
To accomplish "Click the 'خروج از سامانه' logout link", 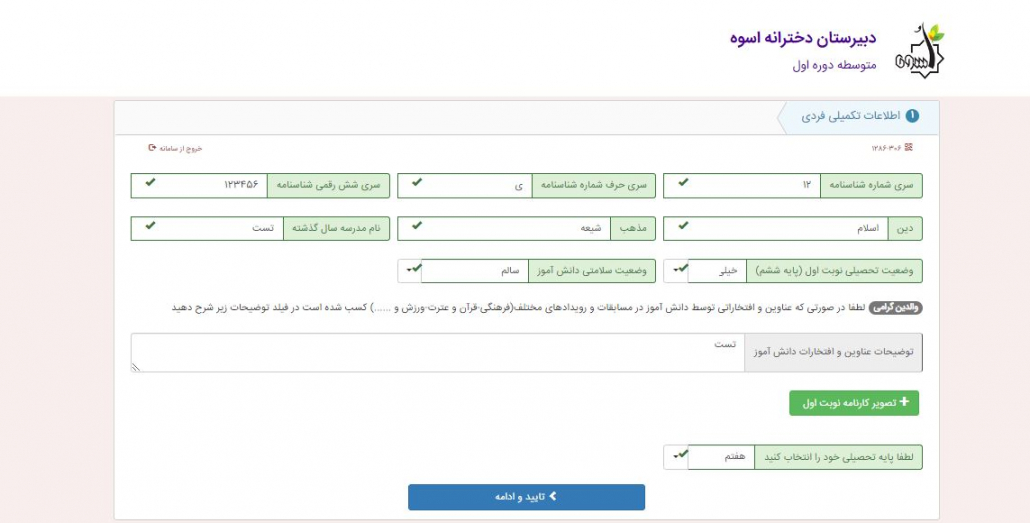I will [175, 148].
